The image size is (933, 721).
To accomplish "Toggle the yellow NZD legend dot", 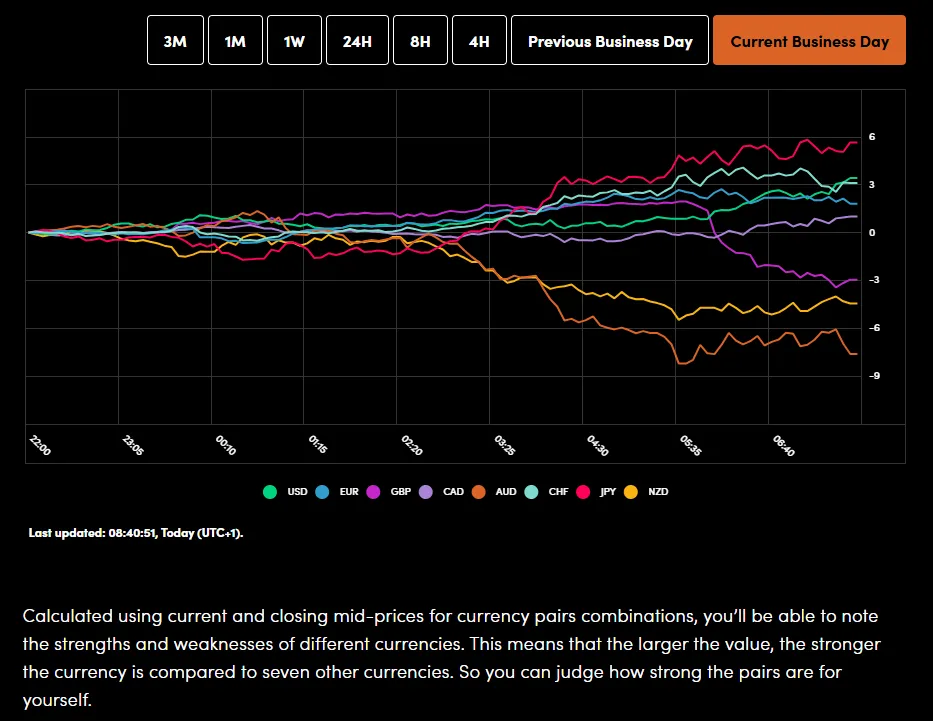I will coord(631,492).
